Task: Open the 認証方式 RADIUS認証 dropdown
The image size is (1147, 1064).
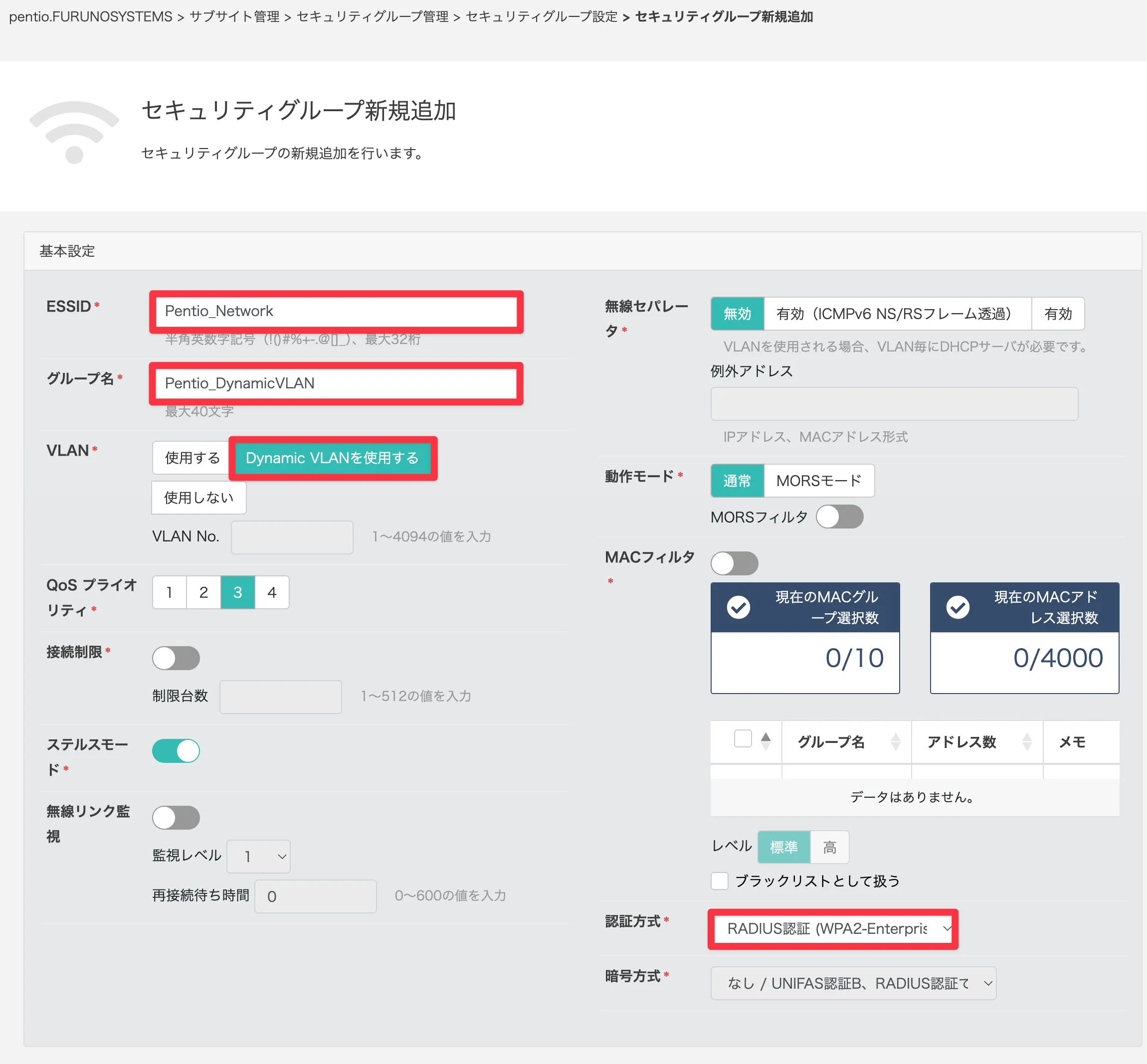Action: pos(831,928)
